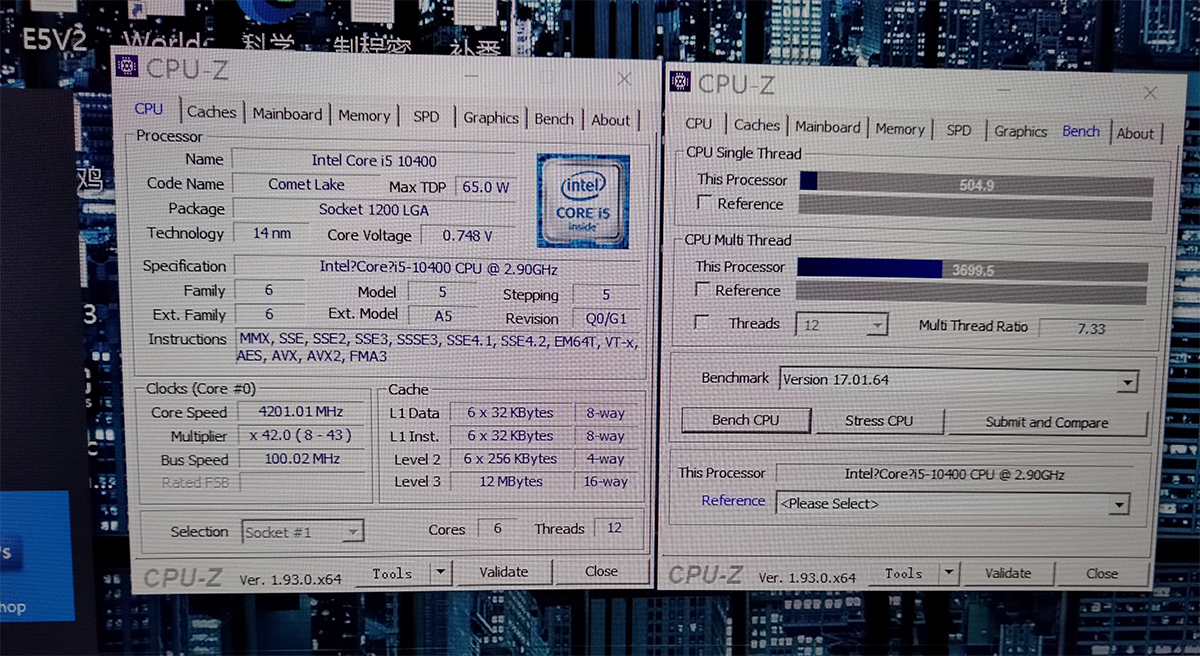Open the Socket #1 selection dropdown
1200x656 pixels.
(303, 532)
